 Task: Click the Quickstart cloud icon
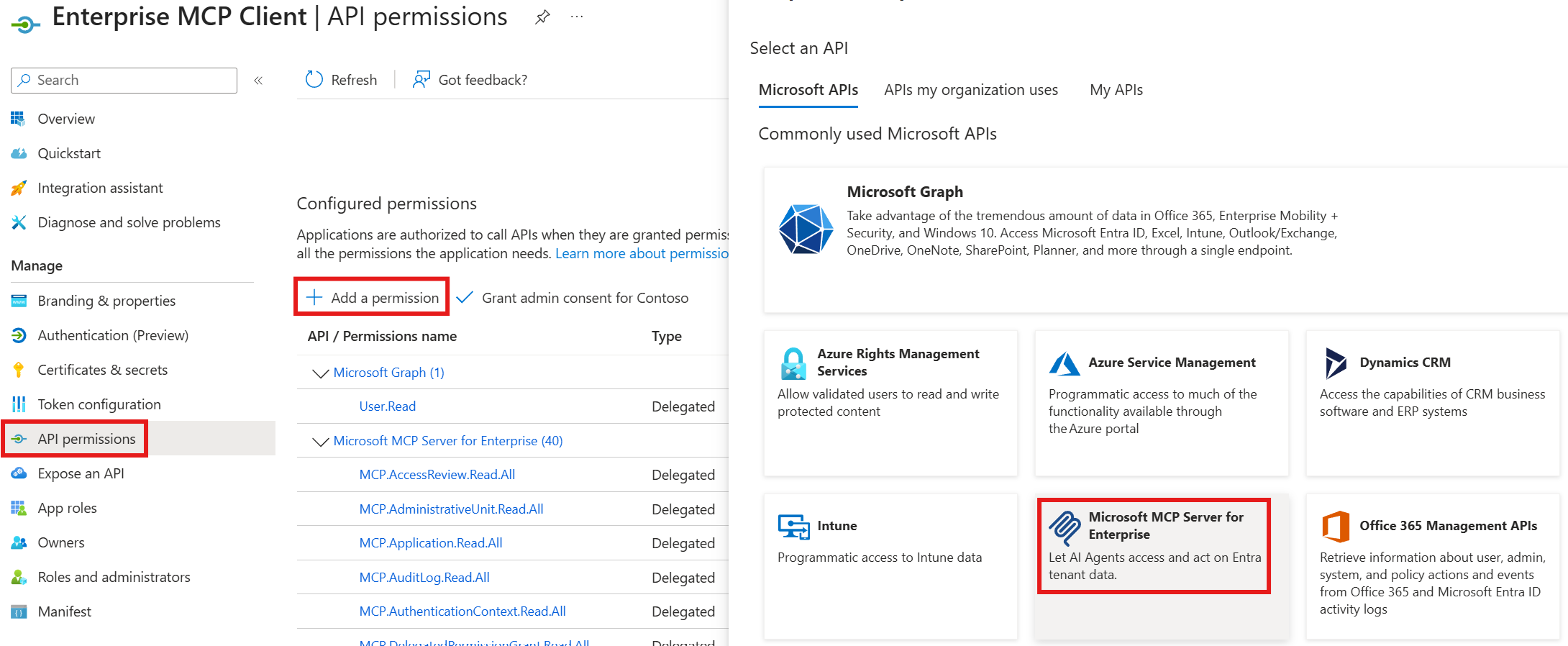click(19, 153)
